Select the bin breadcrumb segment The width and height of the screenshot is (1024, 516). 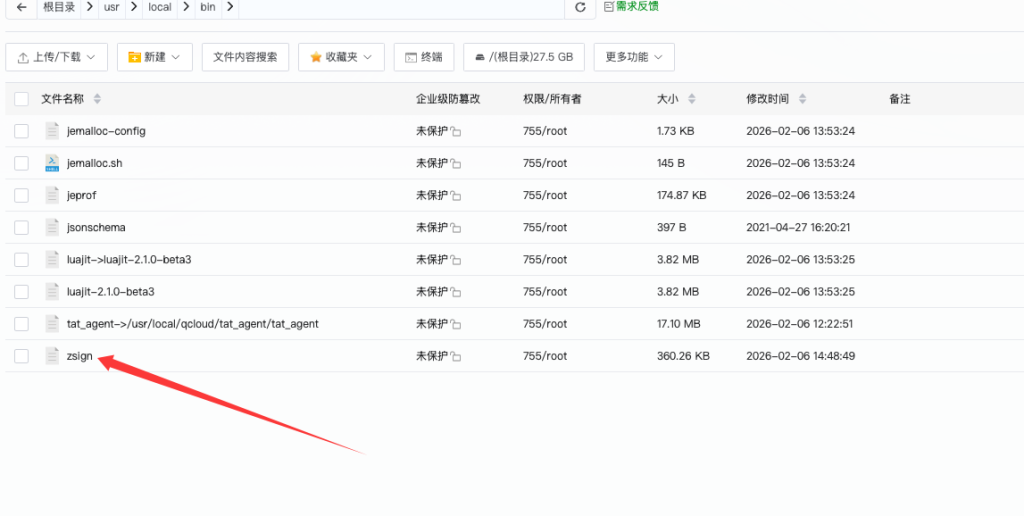click(x=208, y=8)
